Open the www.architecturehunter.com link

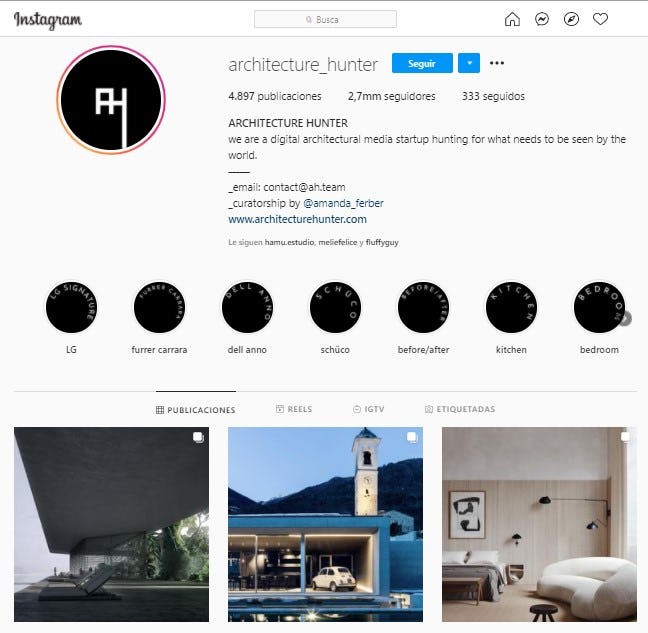pyautogui.click(x=298, y=219)
